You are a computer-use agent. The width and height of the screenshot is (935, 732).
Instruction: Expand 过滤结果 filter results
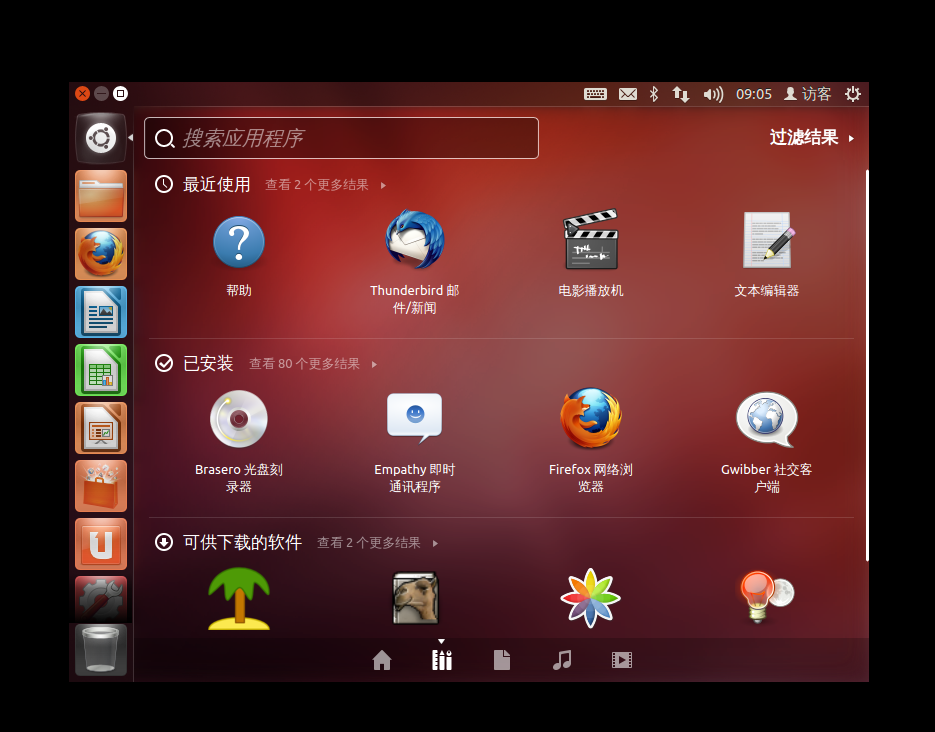[x=812, y=138]
